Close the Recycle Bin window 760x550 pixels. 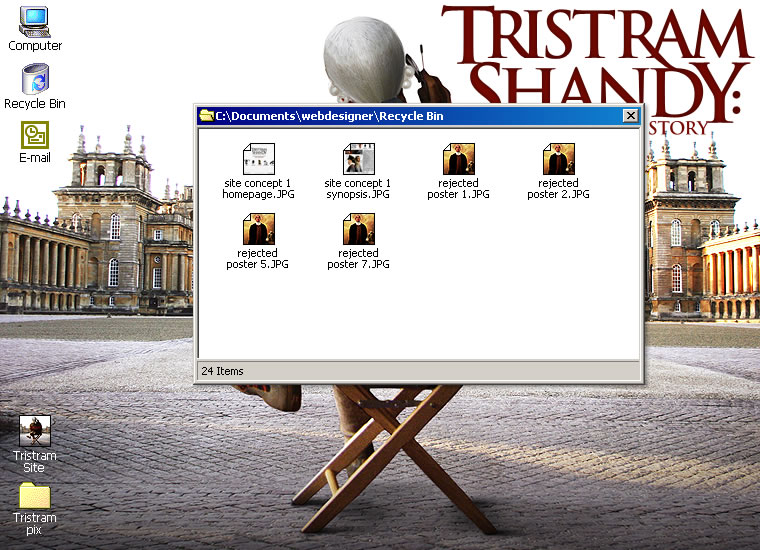tap(631, 115)
